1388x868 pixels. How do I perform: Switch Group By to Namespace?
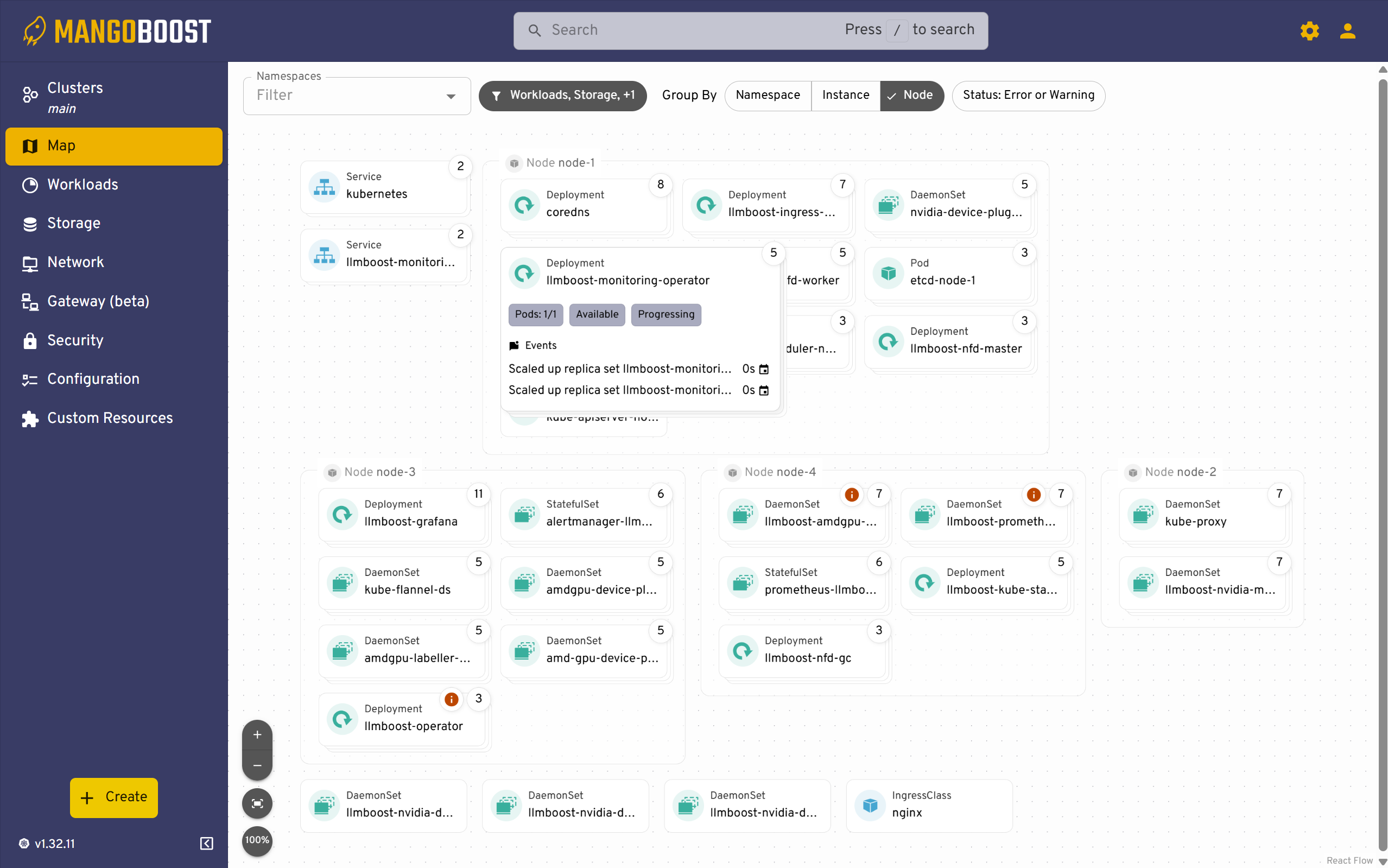pos(768,96)
